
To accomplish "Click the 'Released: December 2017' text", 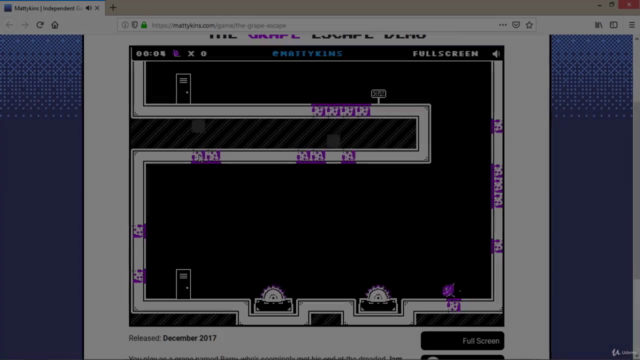I will pyautogui.click(x=173, y=338).
